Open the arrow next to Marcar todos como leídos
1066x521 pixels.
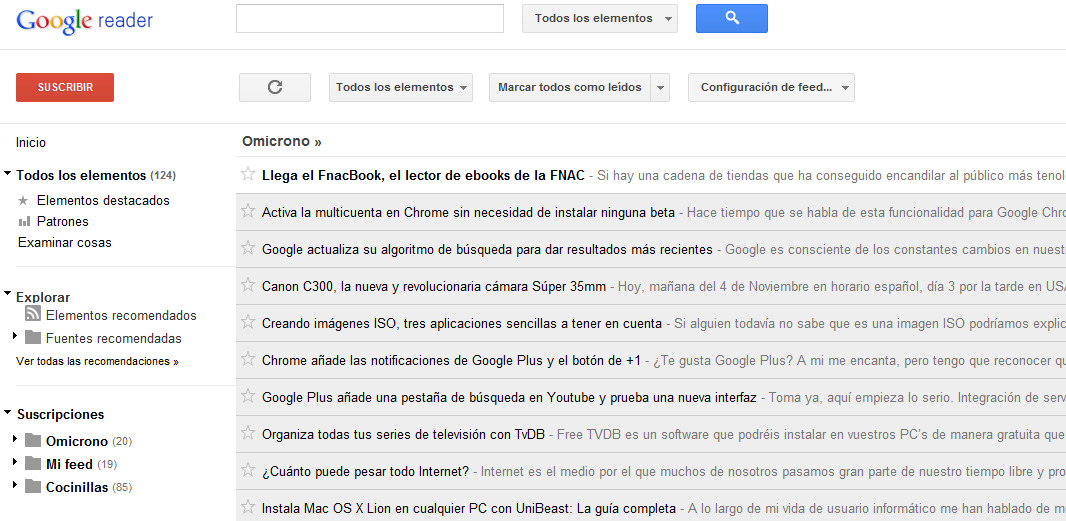click(660, 87)
